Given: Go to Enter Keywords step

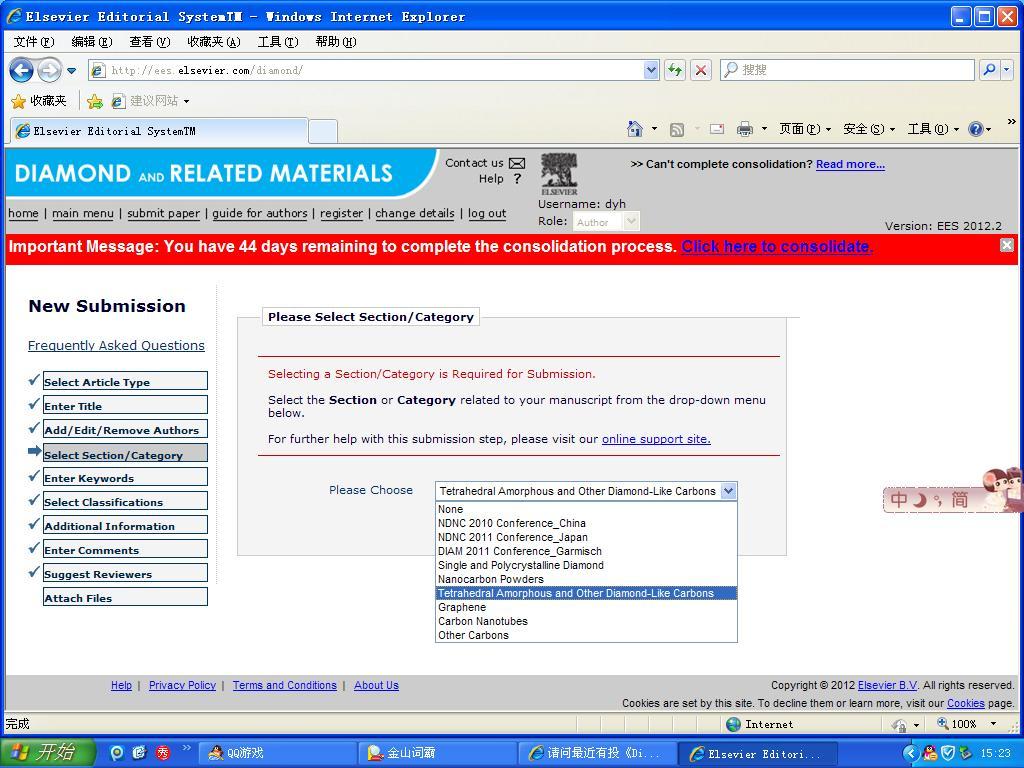Looking at the screenshot, I should (125, 477).
